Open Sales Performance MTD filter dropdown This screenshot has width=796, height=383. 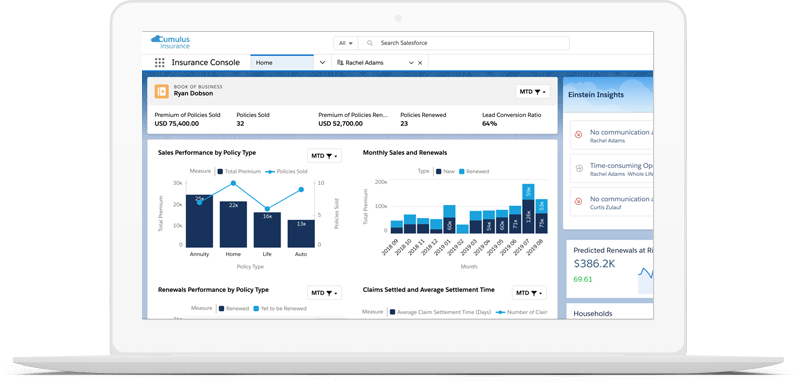[x=324, y=156]
